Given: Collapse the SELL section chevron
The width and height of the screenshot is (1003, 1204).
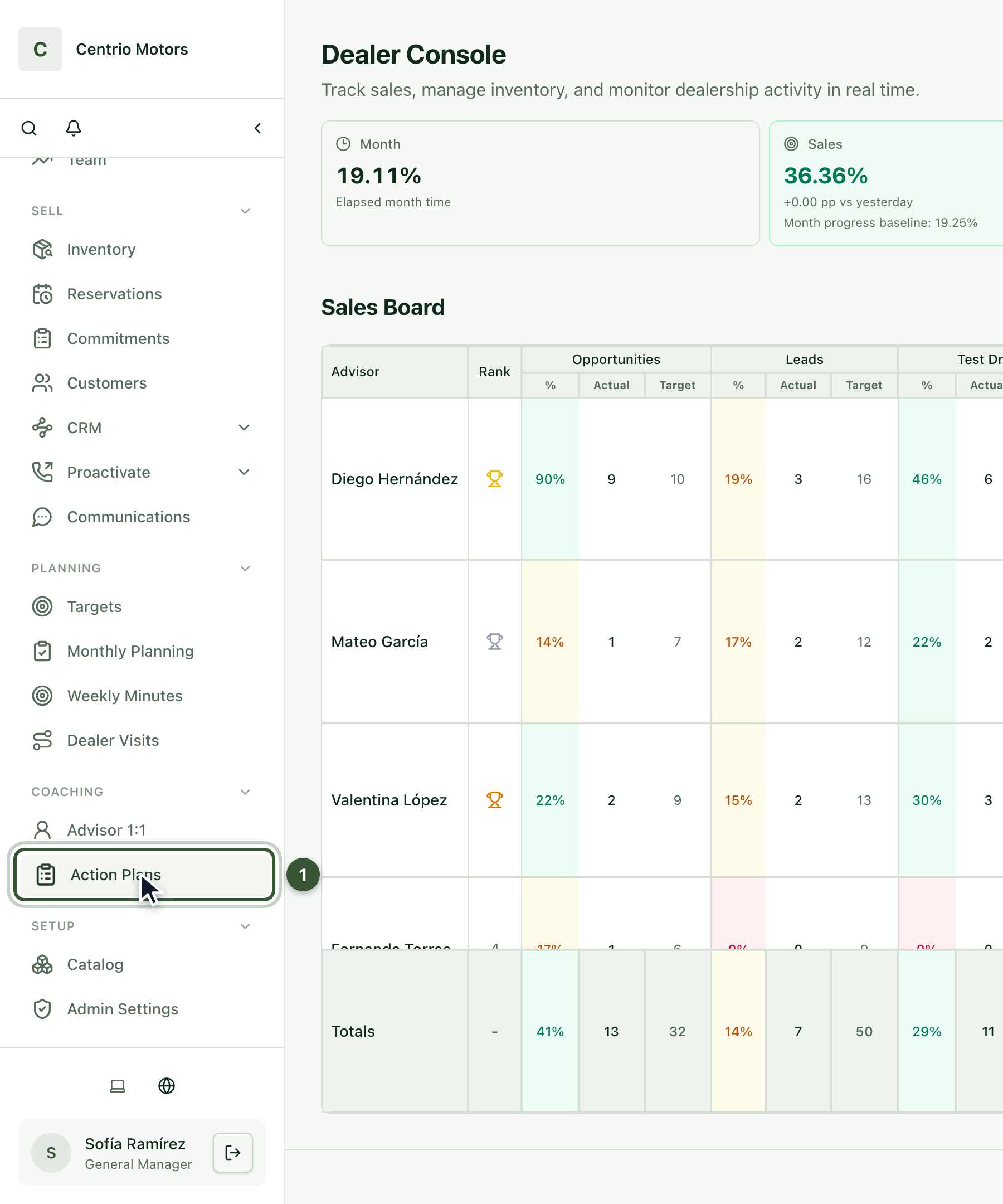Looking at the screenshot, I should click(245, 211).
